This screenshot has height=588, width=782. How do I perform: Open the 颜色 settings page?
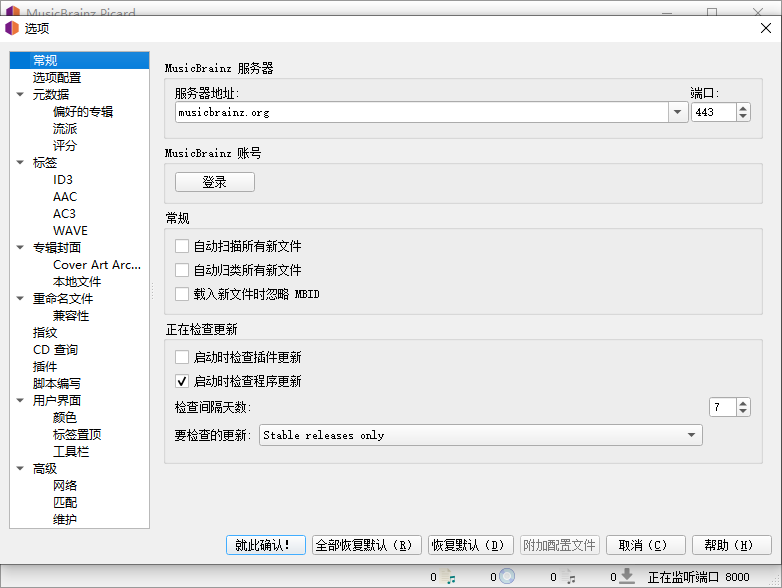[65, 417]
